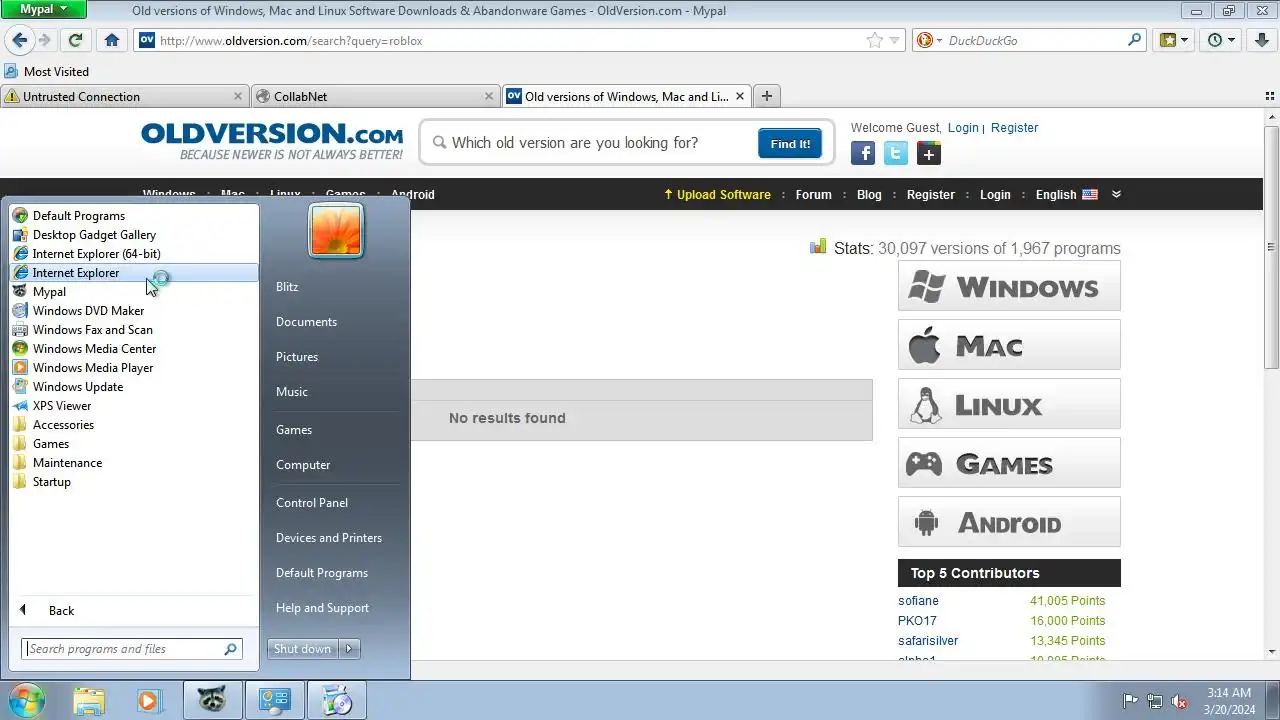This screenshot has width=1280, height=720.
Task: Click the Shut down button
Action: pyautogui.click(x=303, y=649)
